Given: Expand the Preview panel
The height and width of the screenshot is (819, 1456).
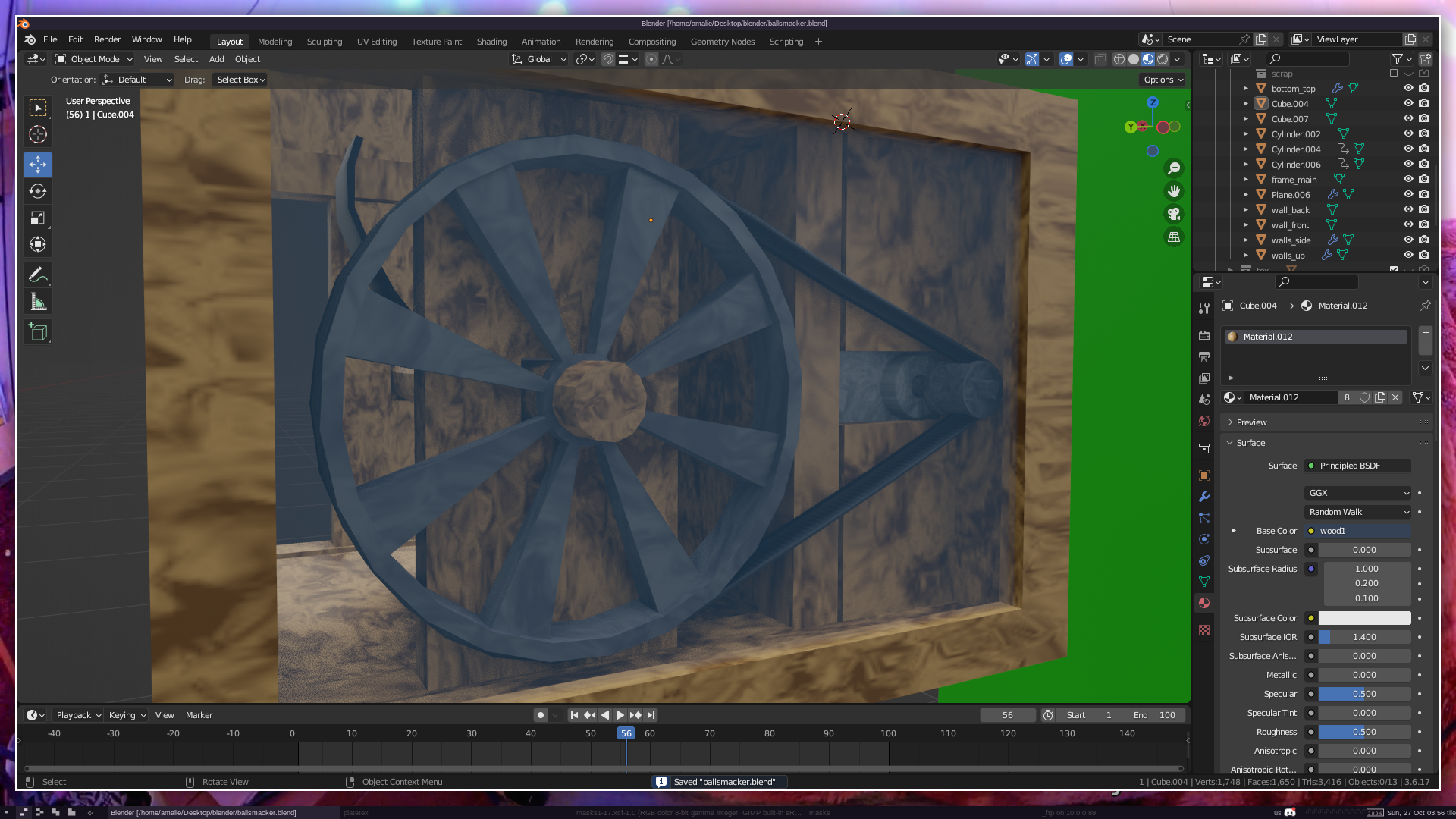Looking at the screenshot, I should click(x=1251, y=422).
